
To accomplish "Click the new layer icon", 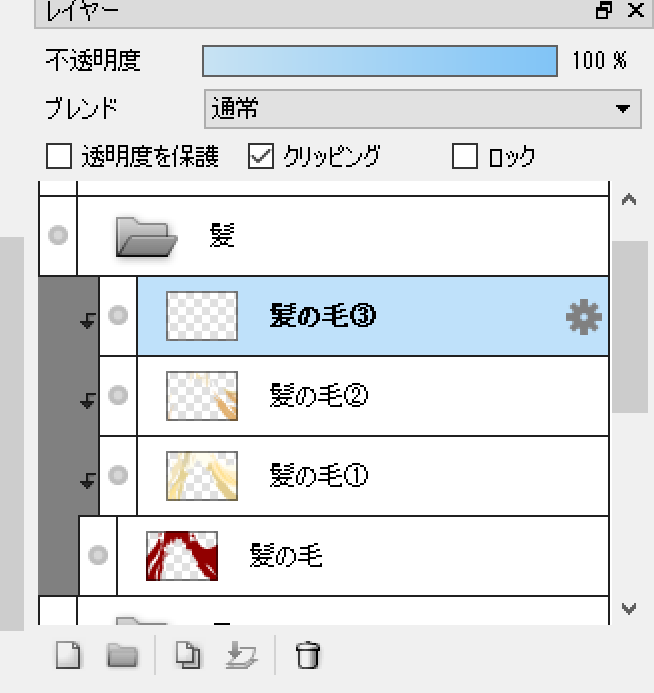I will pos(68,656).
